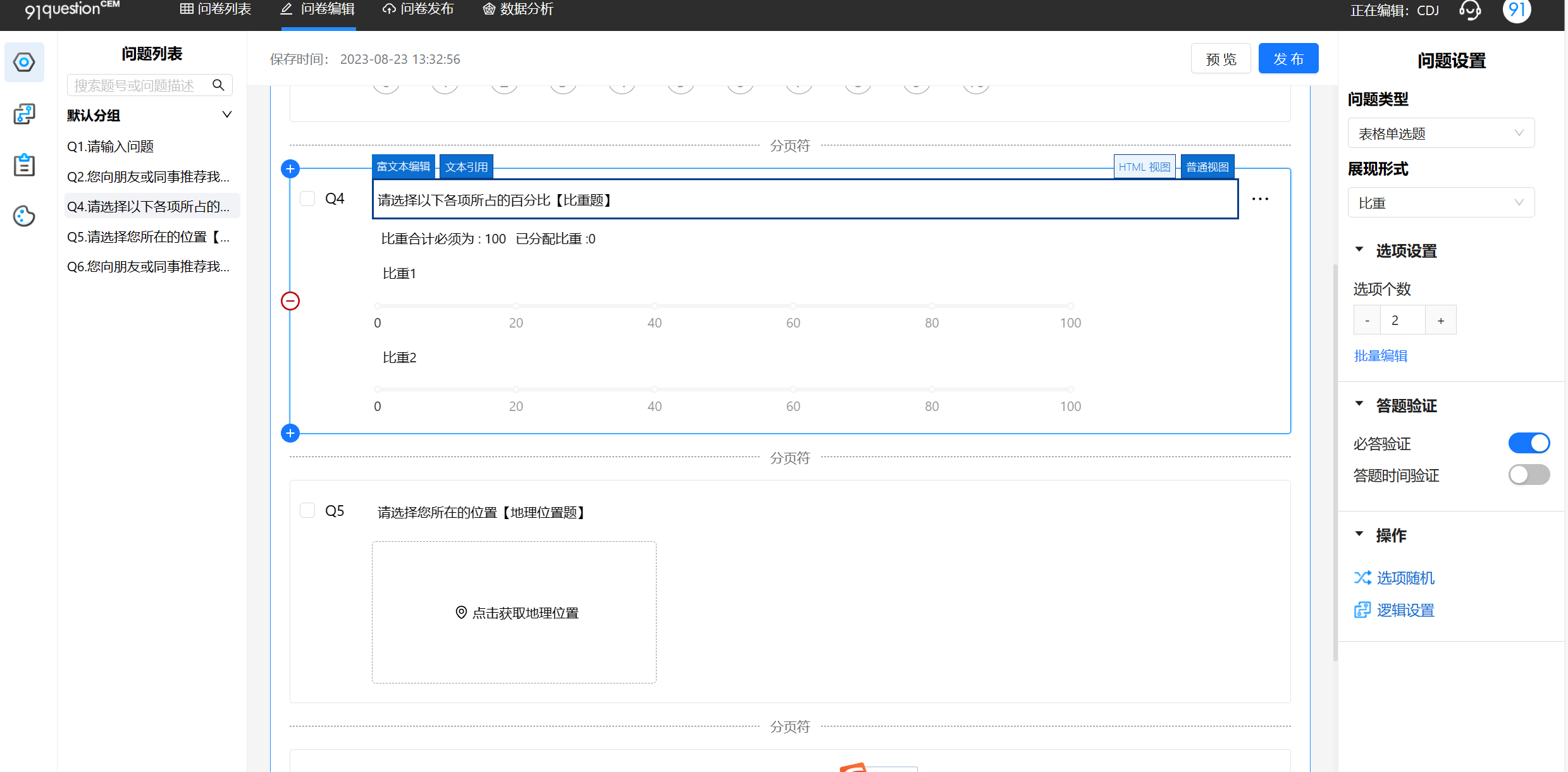Open the logic flow sidebar icon
This screenshot has height=772, width=1568.
(x=24, y=114)
